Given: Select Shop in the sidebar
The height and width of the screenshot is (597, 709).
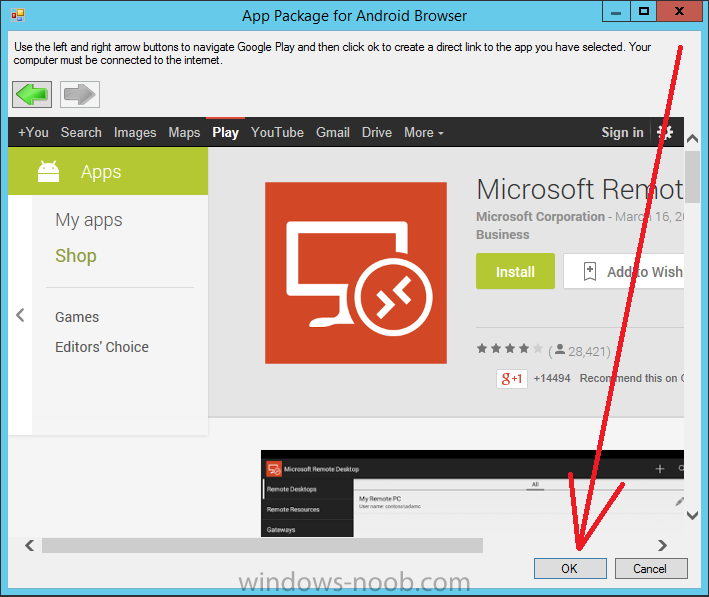Looking at the screenshot, I should click(76, 256).
